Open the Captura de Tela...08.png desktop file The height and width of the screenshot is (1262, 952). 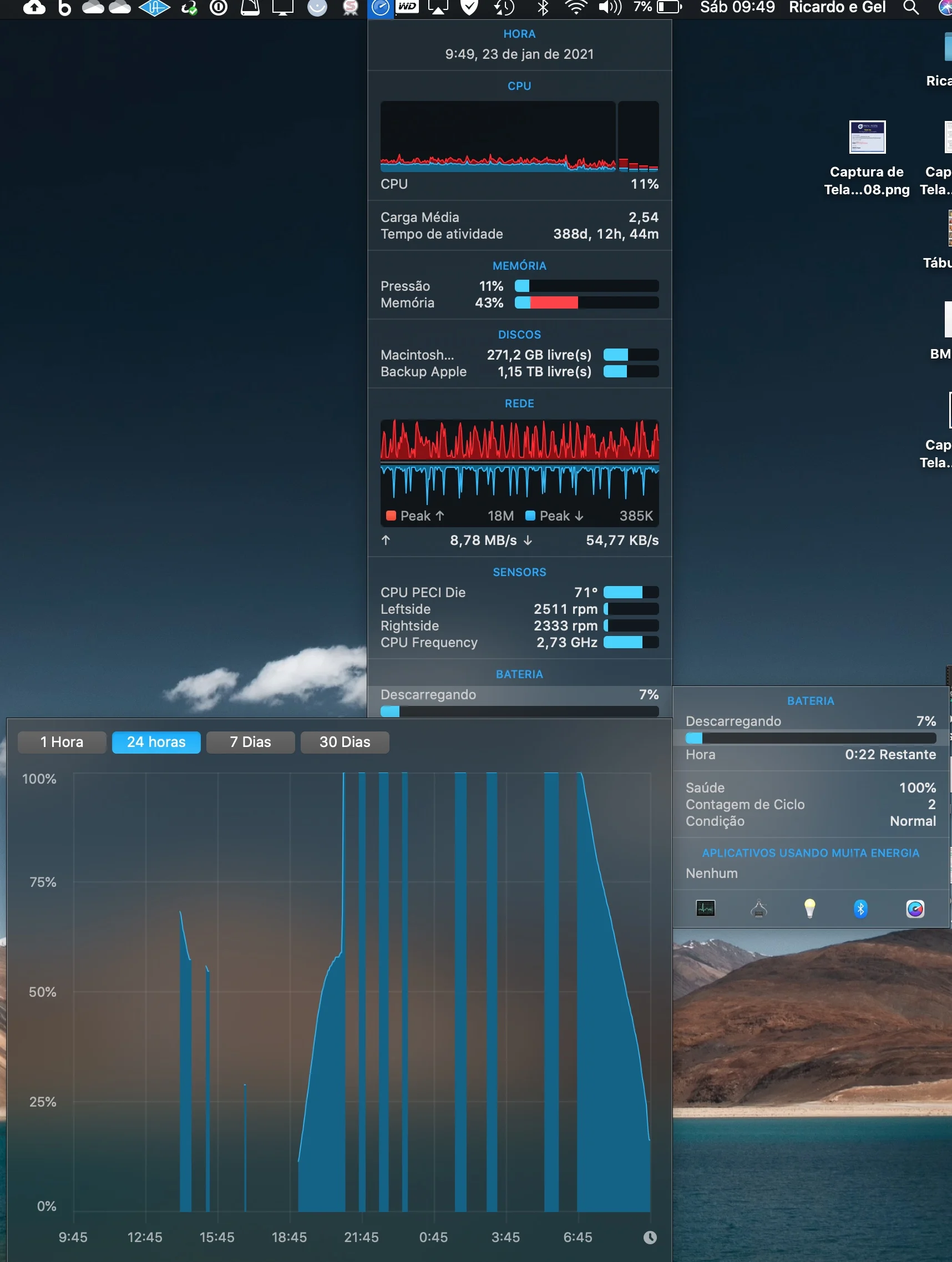click(x=867, y=159)
